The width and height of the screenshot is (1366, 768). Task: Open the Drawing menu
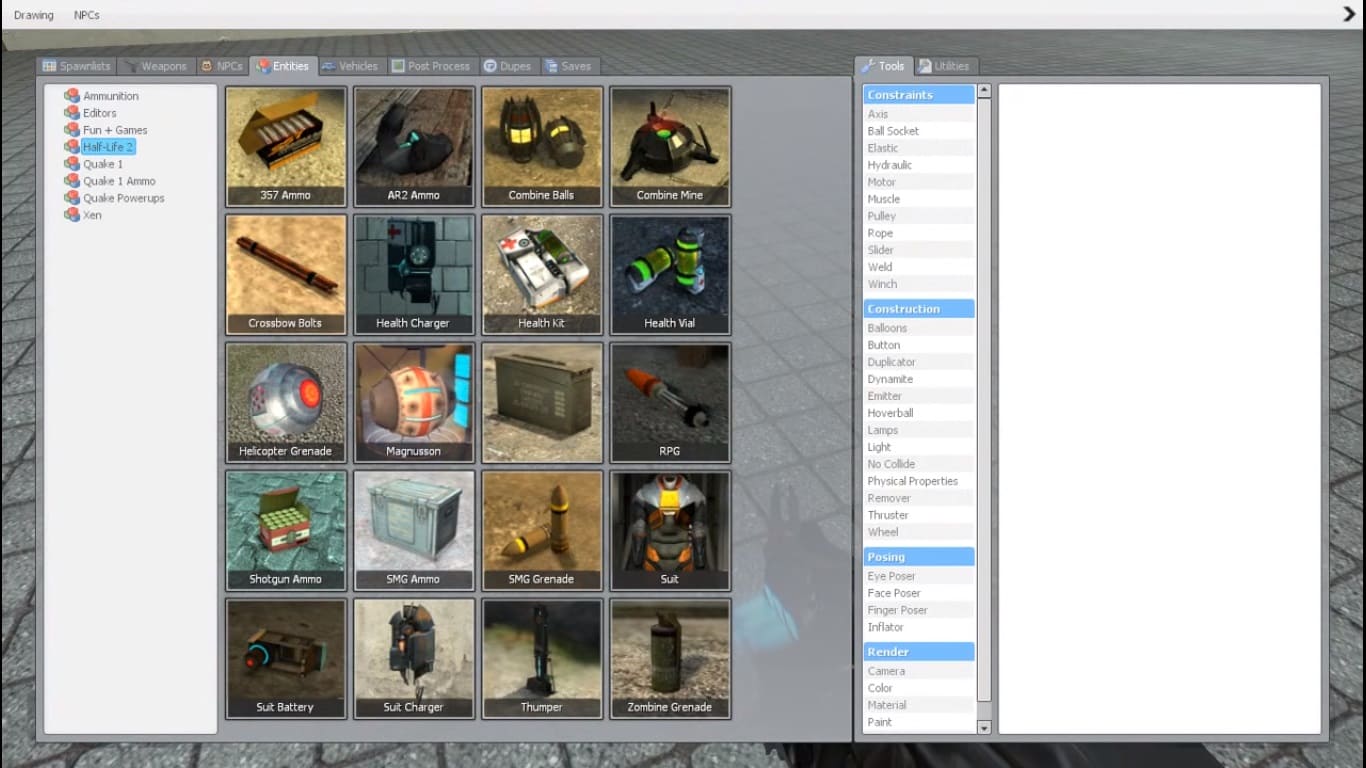tap(34, 15)
